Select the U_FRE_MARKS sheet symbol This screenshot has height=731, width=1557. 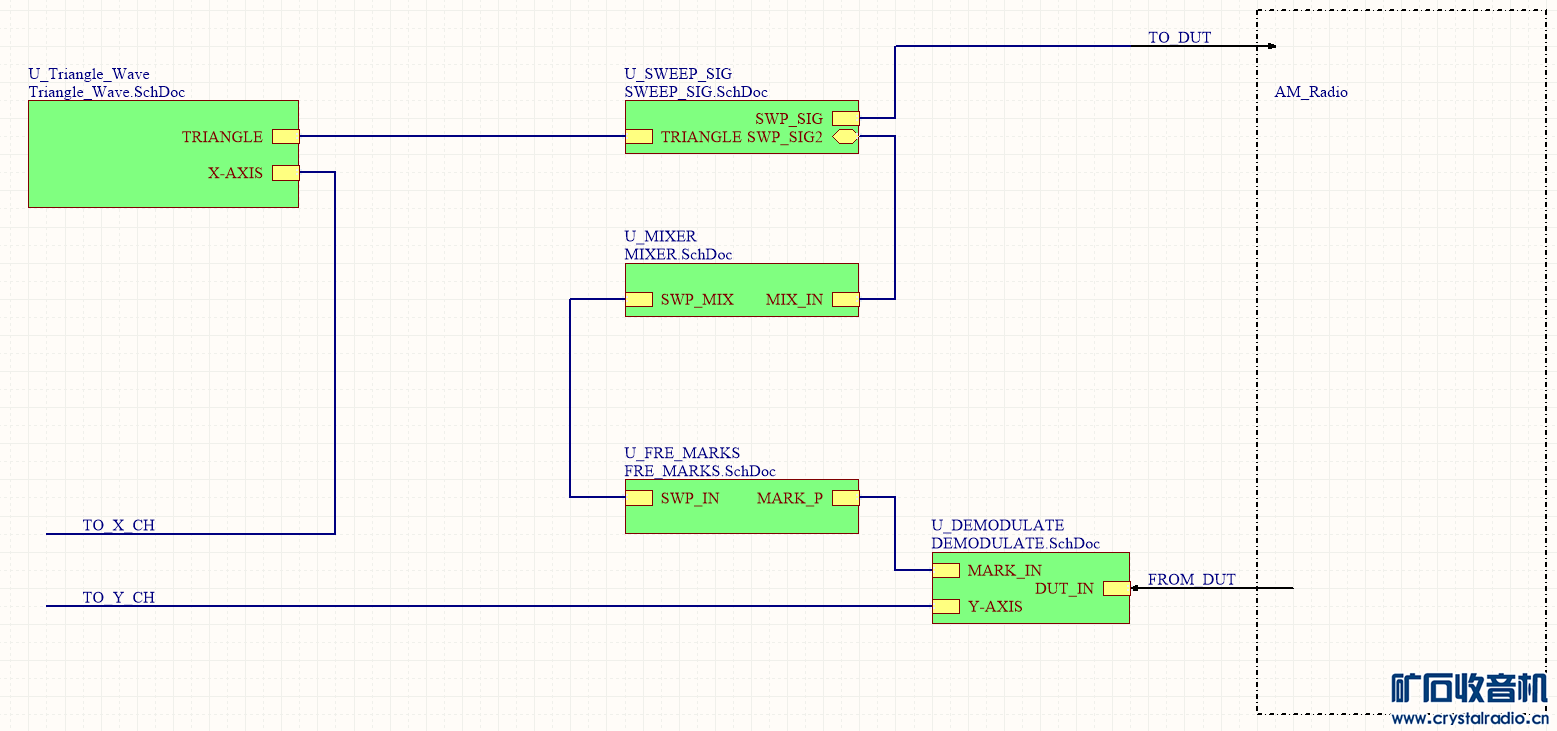coord(741,506)
